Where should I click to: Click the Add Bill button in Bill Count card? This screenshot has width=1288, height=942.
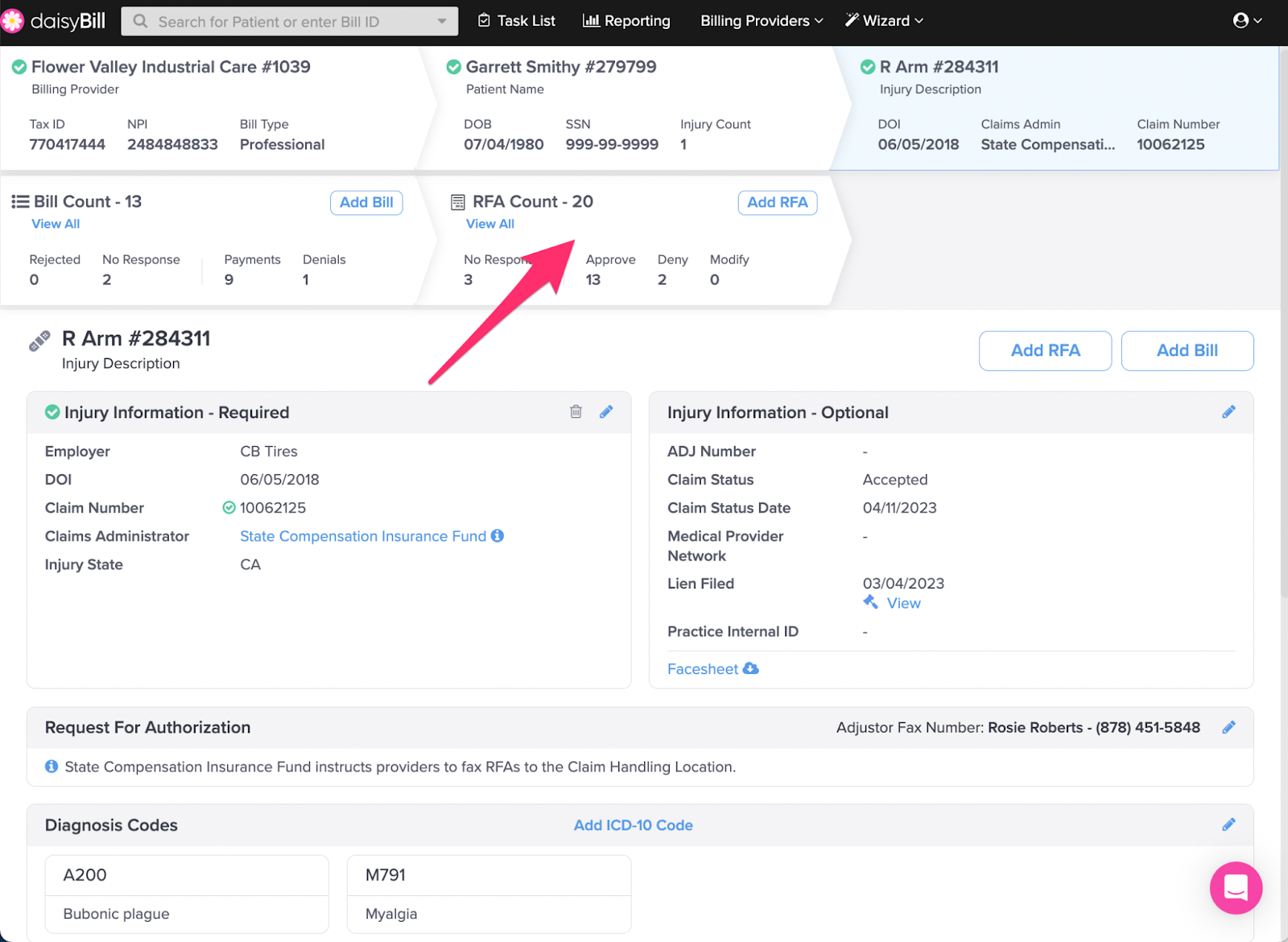point(366,202)
